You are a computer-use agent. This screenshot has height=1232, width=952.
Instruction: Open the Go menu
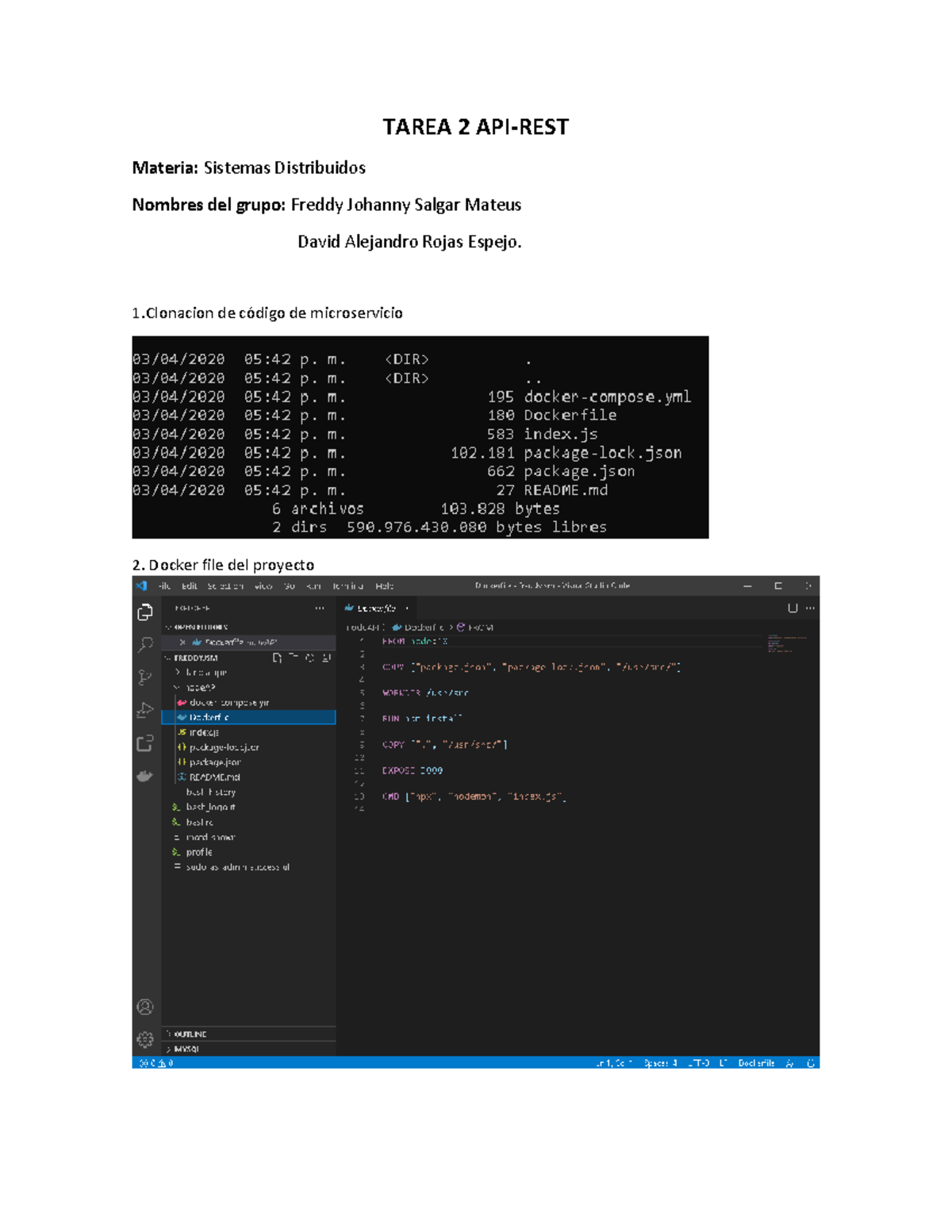click(290, 586)
